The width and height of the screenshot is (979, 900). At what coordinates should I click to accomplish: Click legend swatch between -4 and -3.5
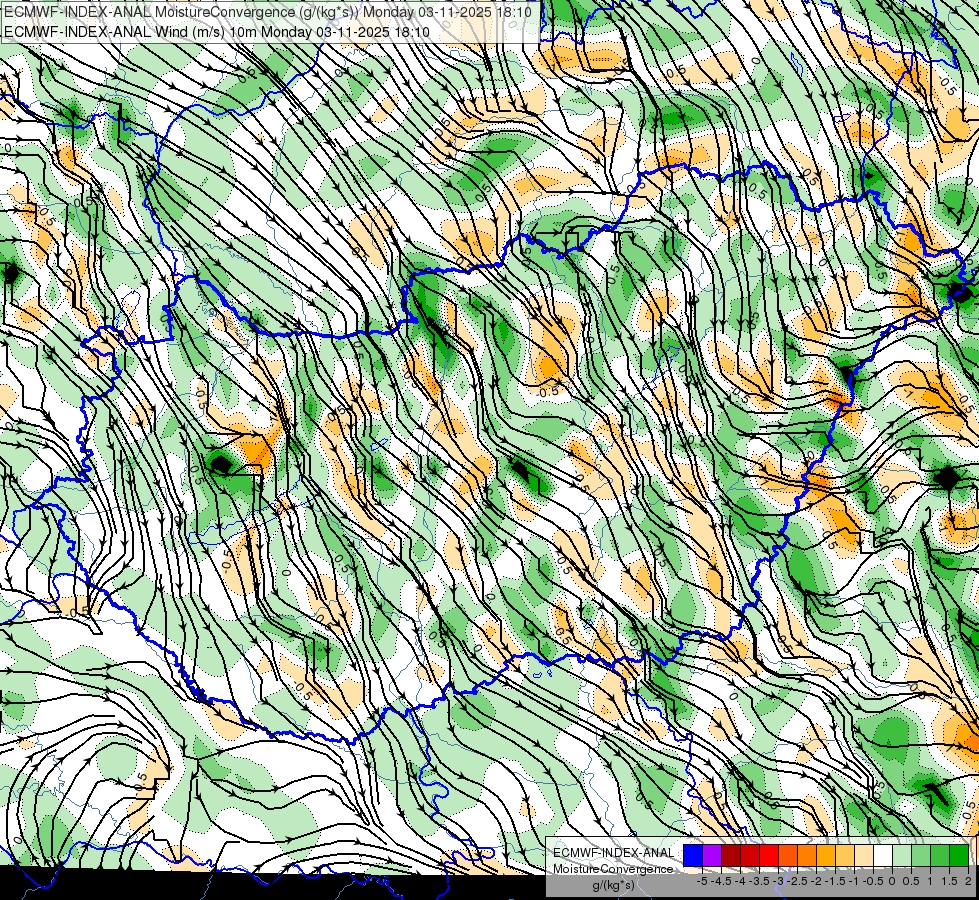point(750,855)
